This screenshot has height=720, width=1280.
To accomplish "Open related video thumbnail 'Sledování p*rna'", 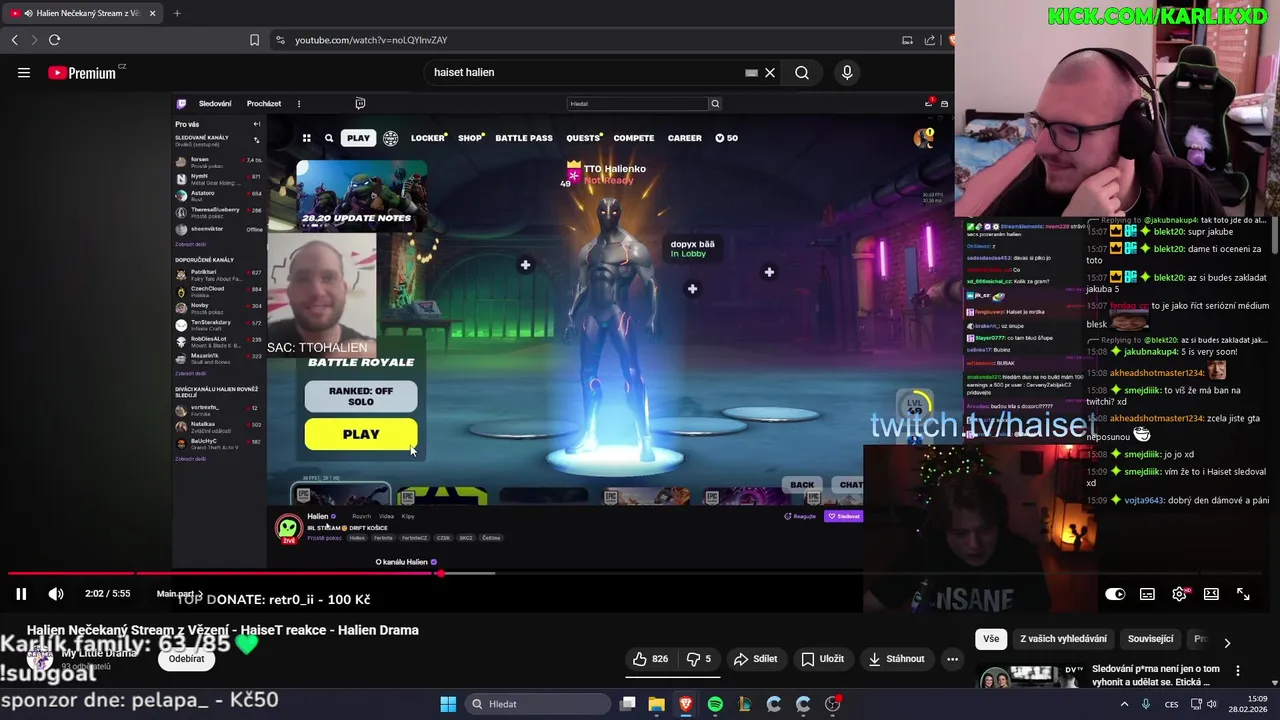I will (x=1030, y=676).
